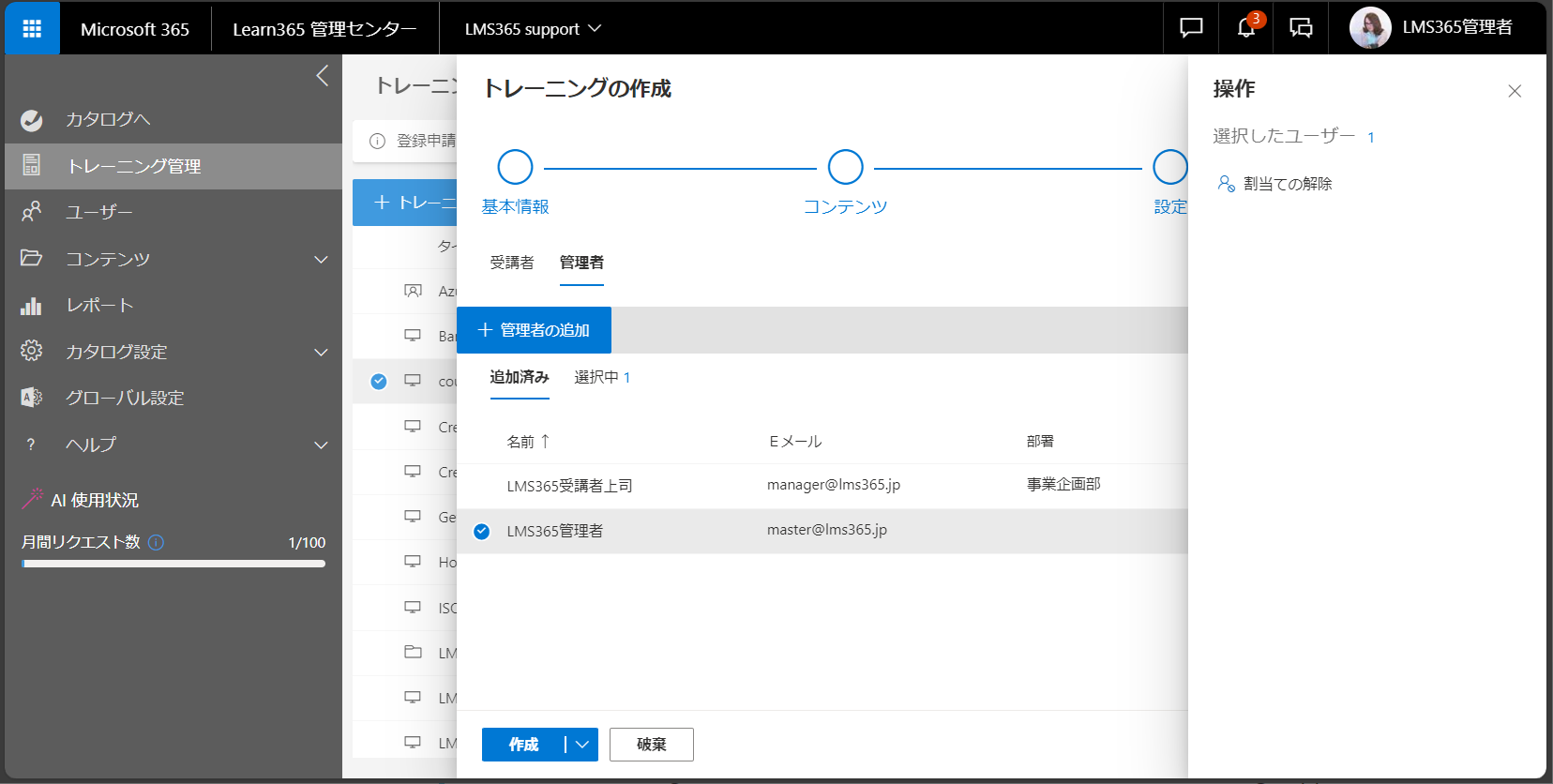Click the AI 使用状況 label
This screenshot has height=784, width=1553.
[95, 500]
